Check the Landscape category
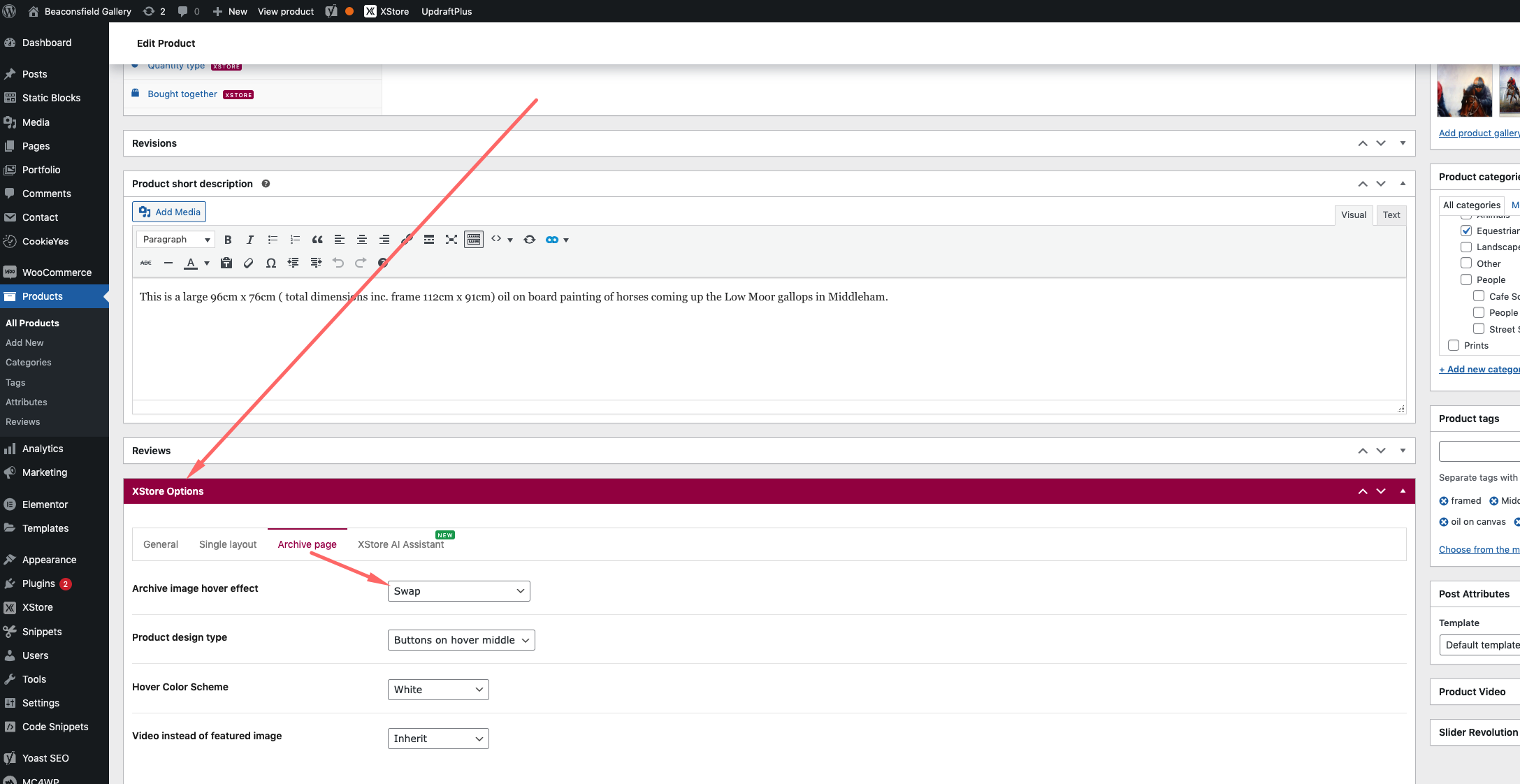This screenshot has width=1520, height=784. 1466,247
